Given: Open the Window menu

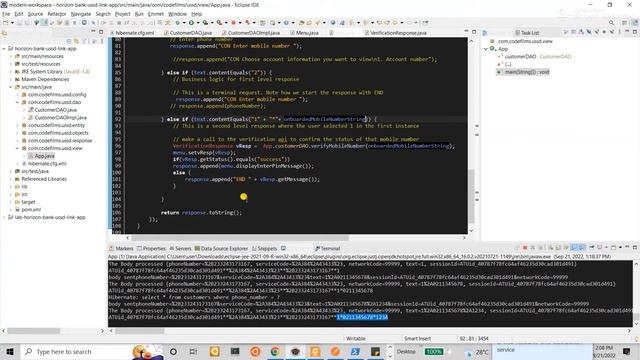Looking at the screenshot, I should pos(177,14).
